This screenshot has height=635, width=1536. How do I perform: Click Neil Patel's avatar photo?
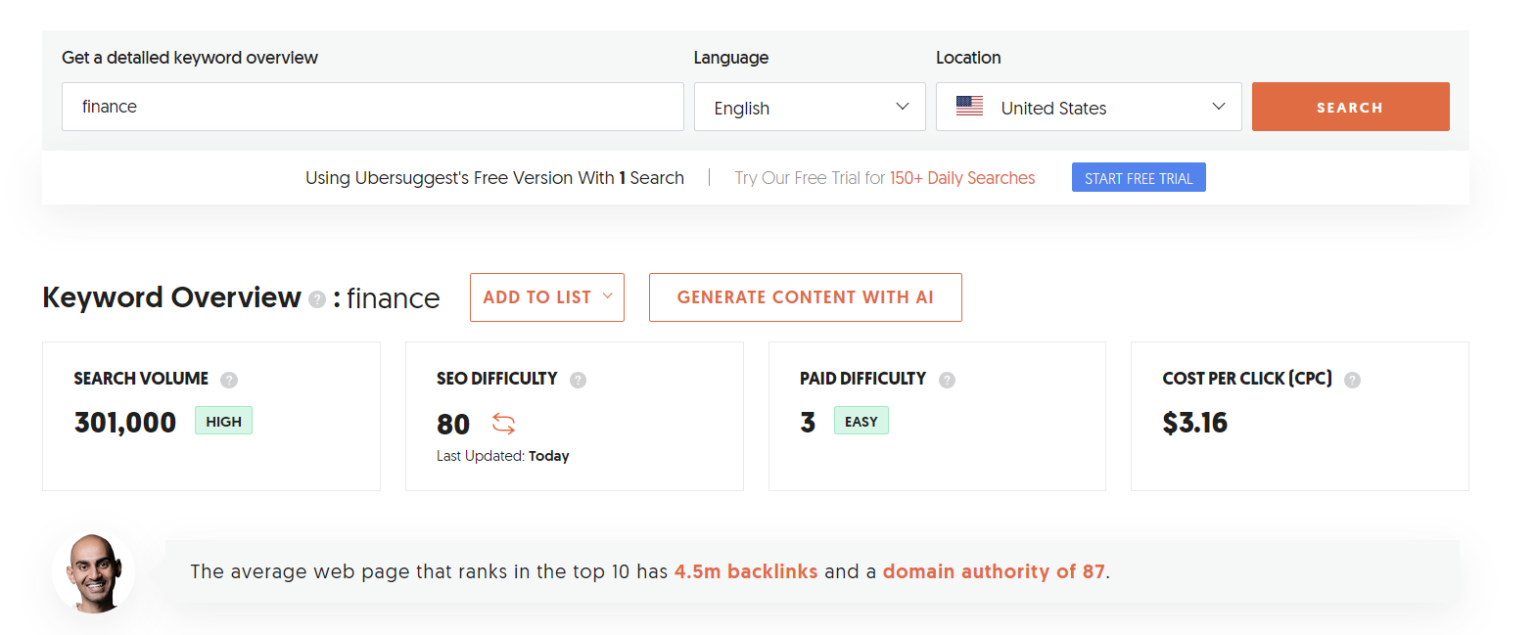pyautogui.click(x=93, y=571)
